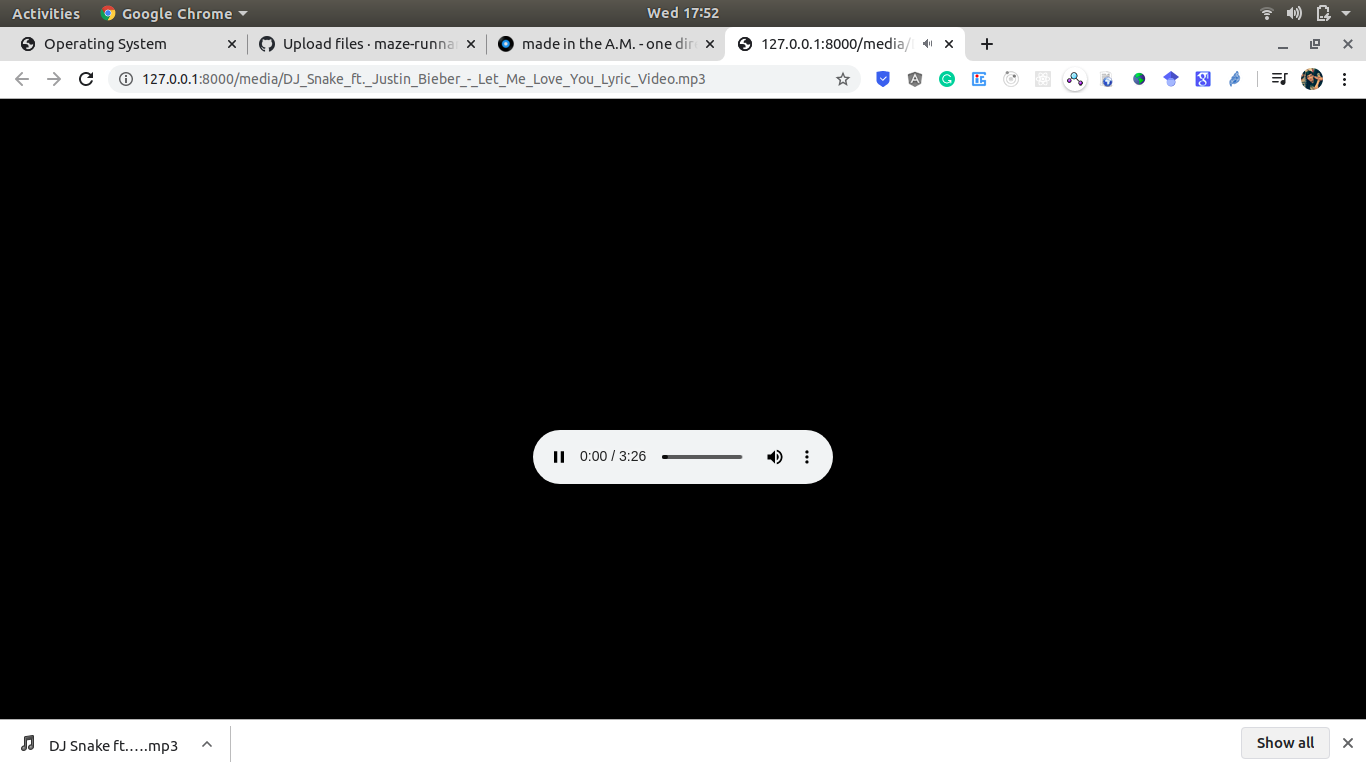This screenshot has height=768, width=1366.
Task: Close the made in the A.M. tab
Action: click(x=710, y=44)
